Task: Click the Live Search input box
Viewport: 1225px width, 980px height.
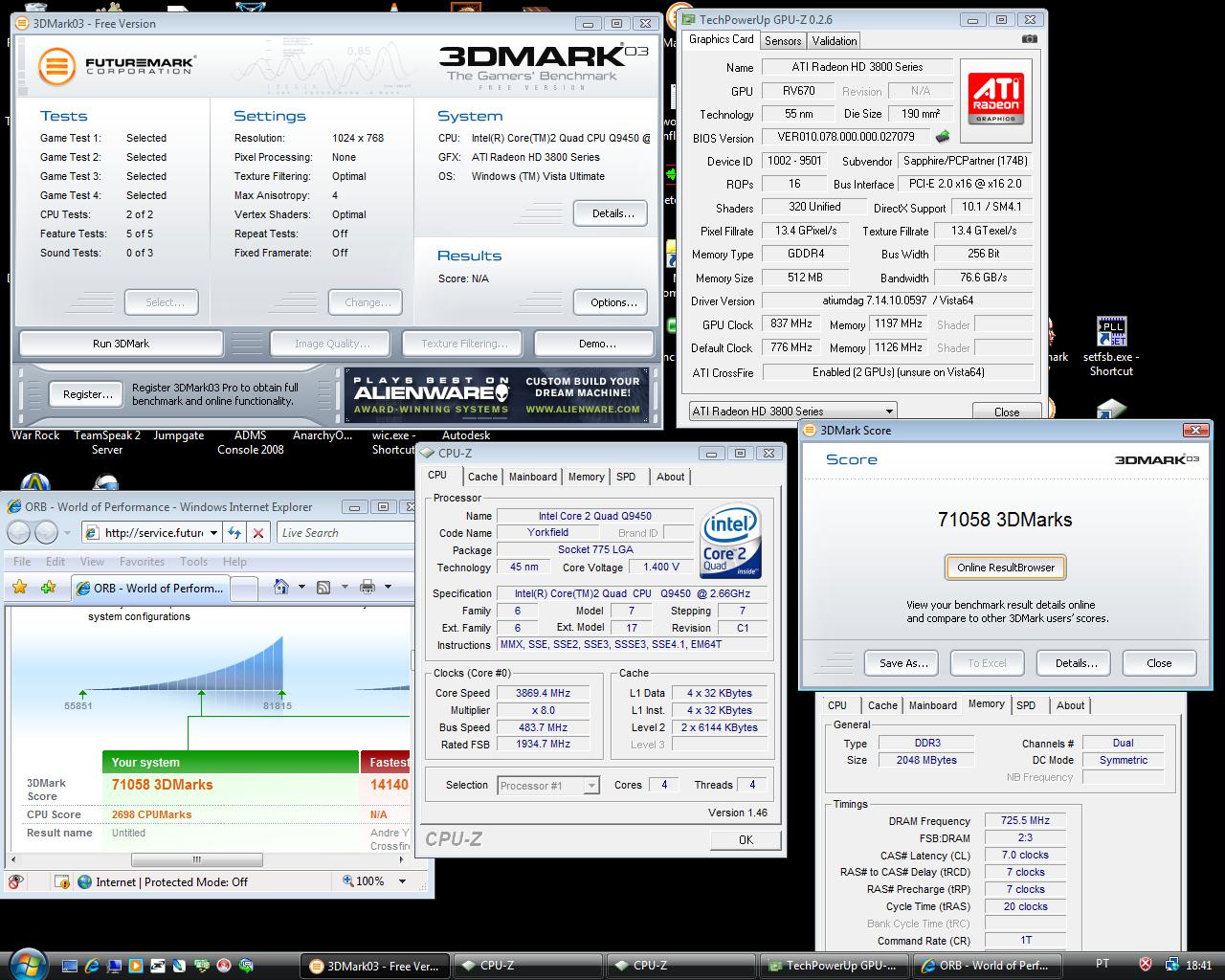Action: tap(345, 533)
